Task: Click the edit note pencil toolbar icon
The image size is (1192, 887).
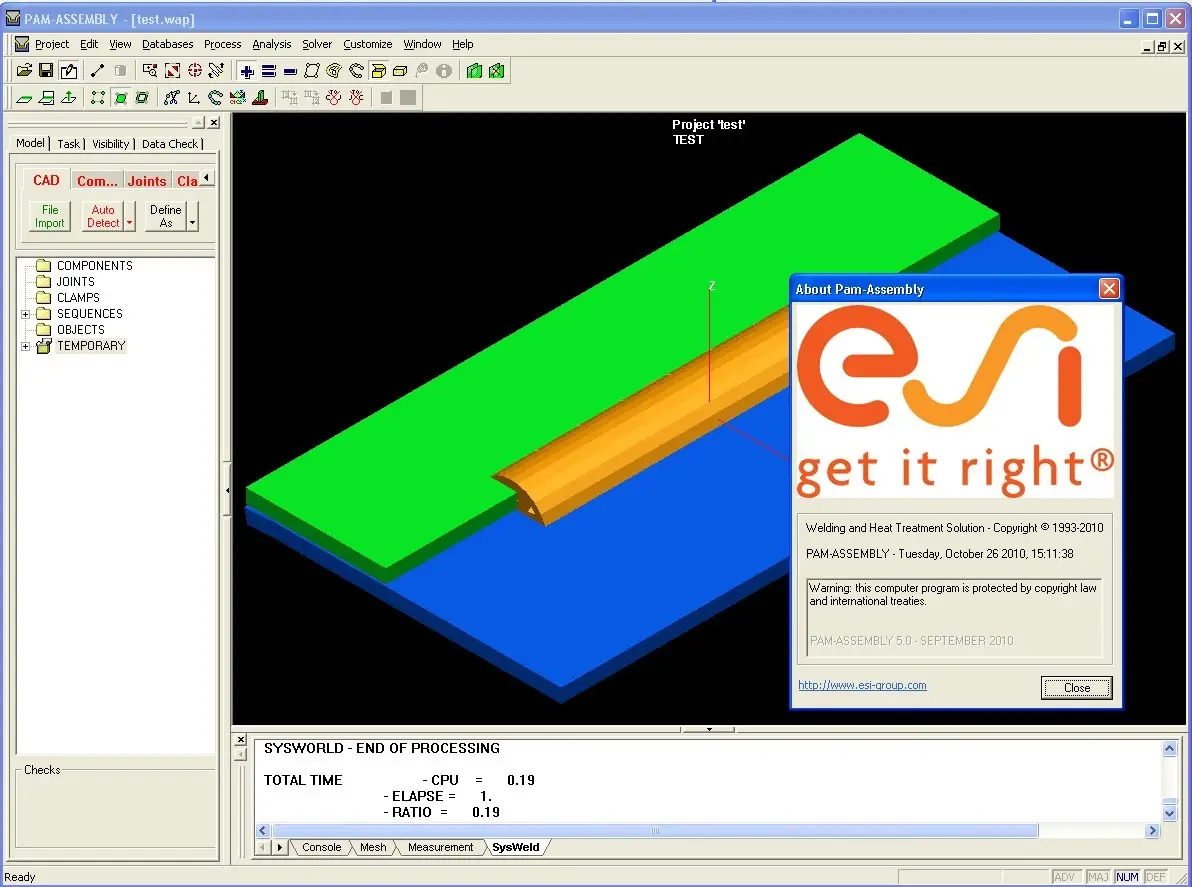Action: 68,71
